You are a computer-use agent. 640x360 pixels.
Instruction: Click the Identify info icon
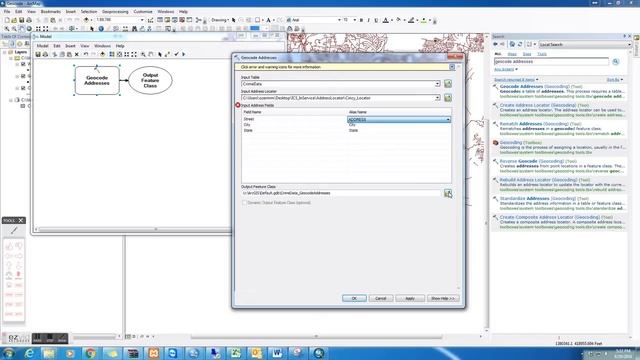pos(101,29)
